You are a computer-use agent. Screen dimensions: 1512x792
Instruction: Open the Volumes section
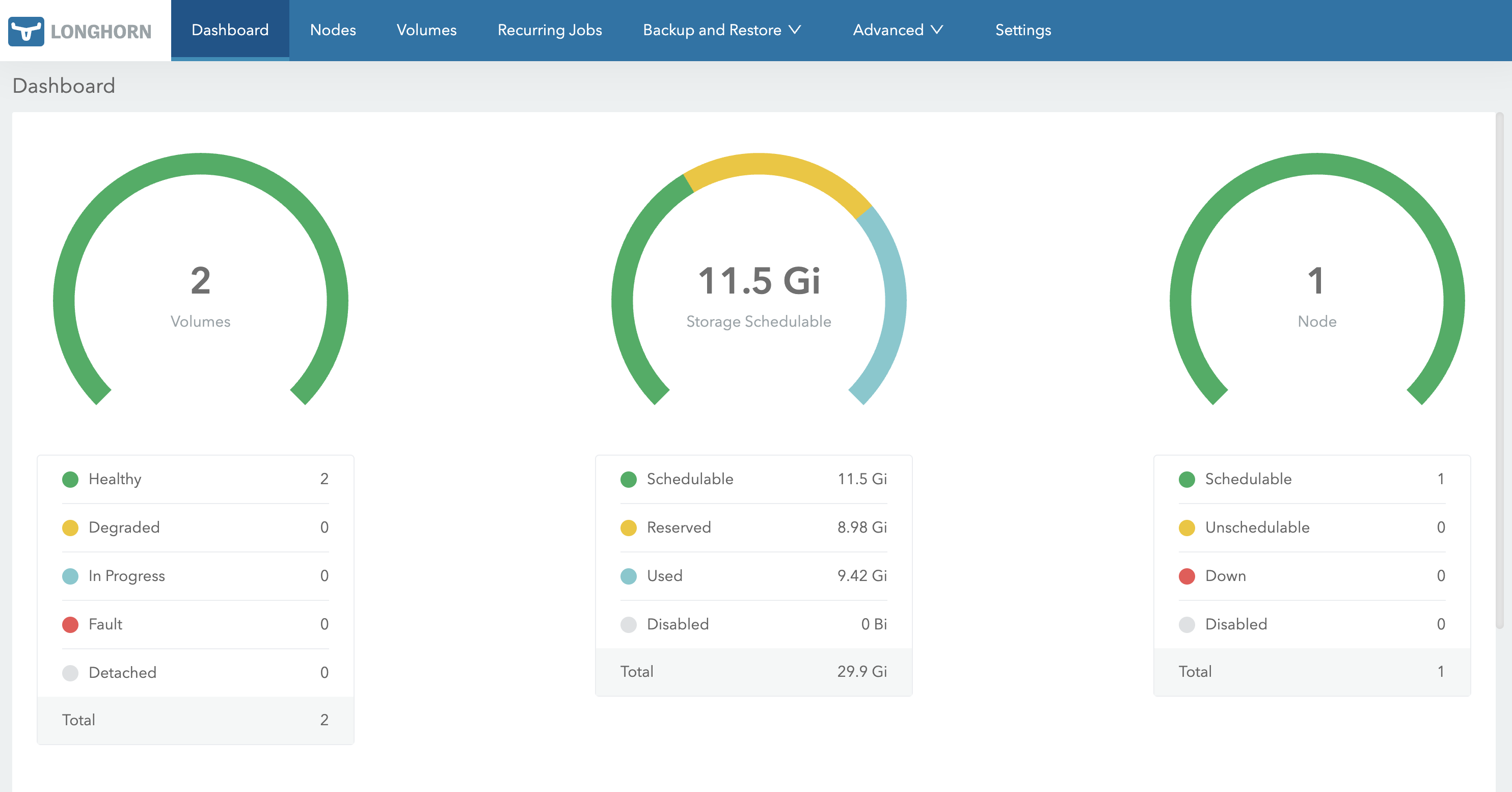coord(426,30)
